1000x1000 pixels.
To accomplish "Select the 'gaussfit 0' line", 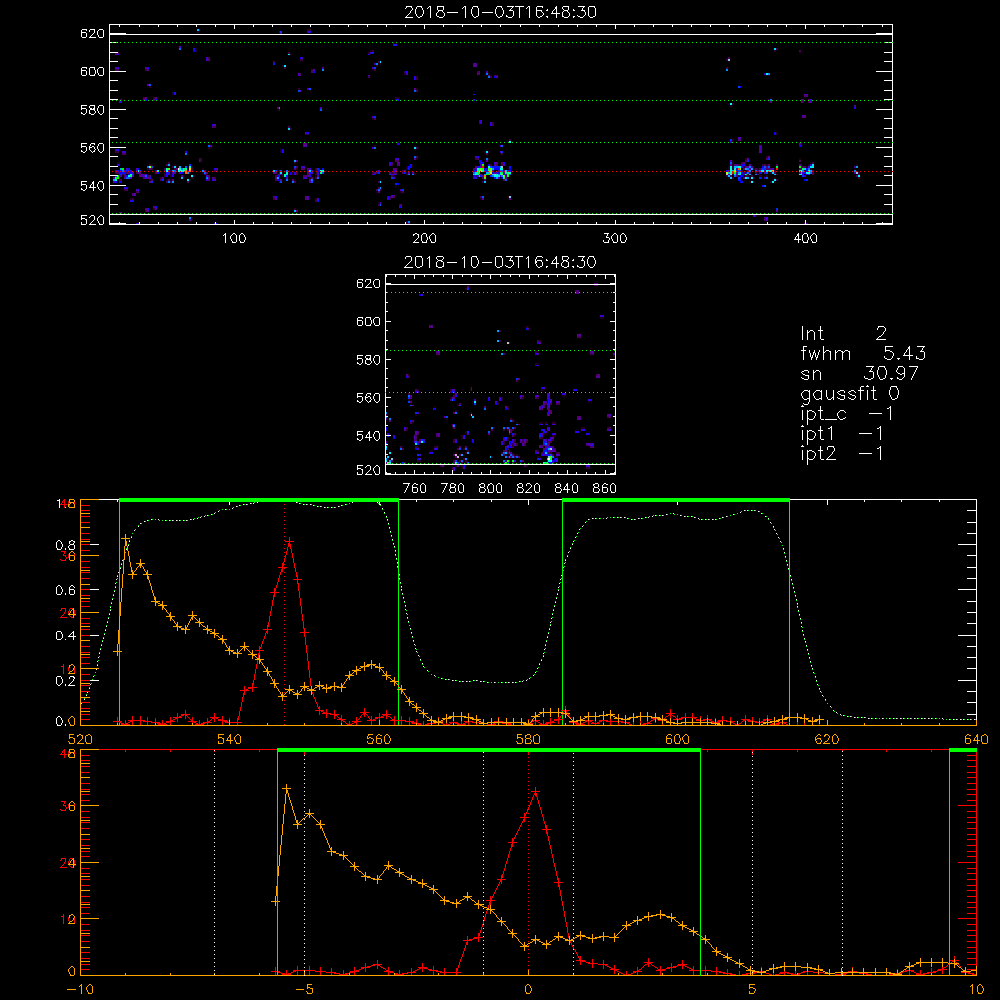I will click(x=849, y=393).
